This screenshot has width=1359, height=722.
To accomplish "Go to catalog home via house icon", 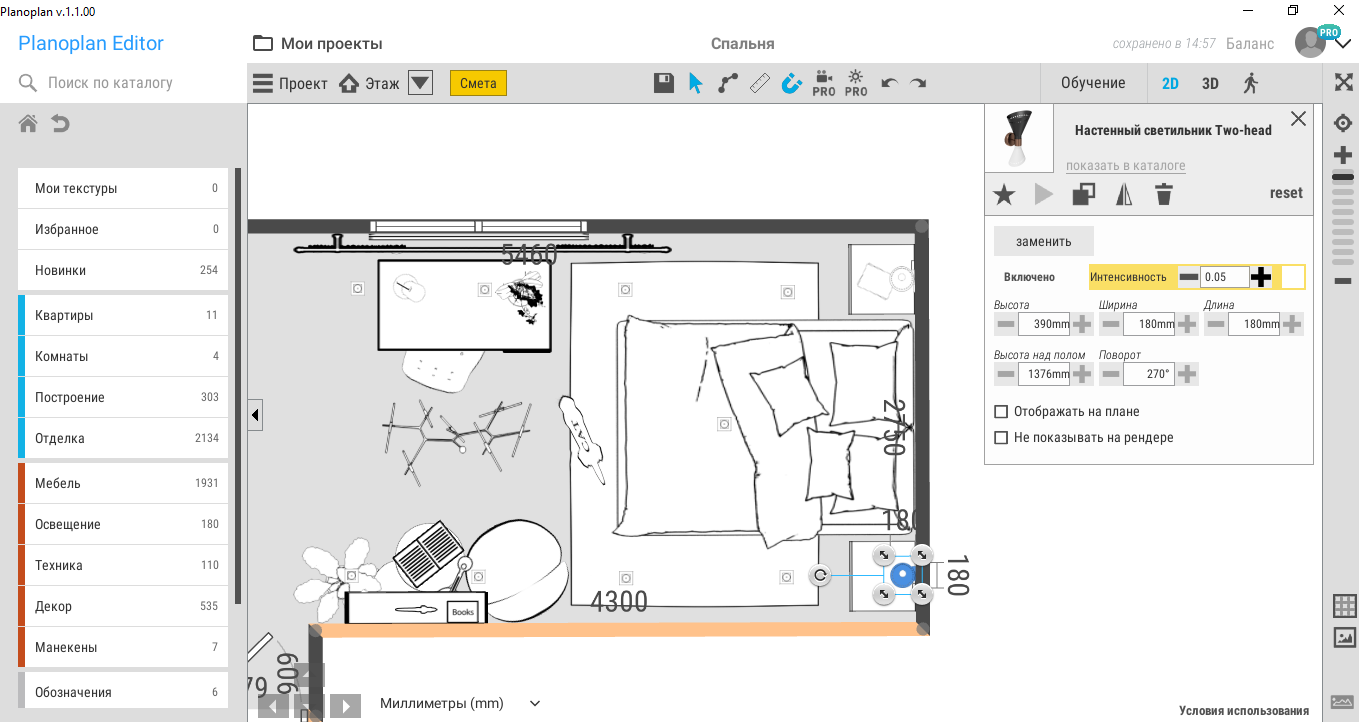I will 28,123.
